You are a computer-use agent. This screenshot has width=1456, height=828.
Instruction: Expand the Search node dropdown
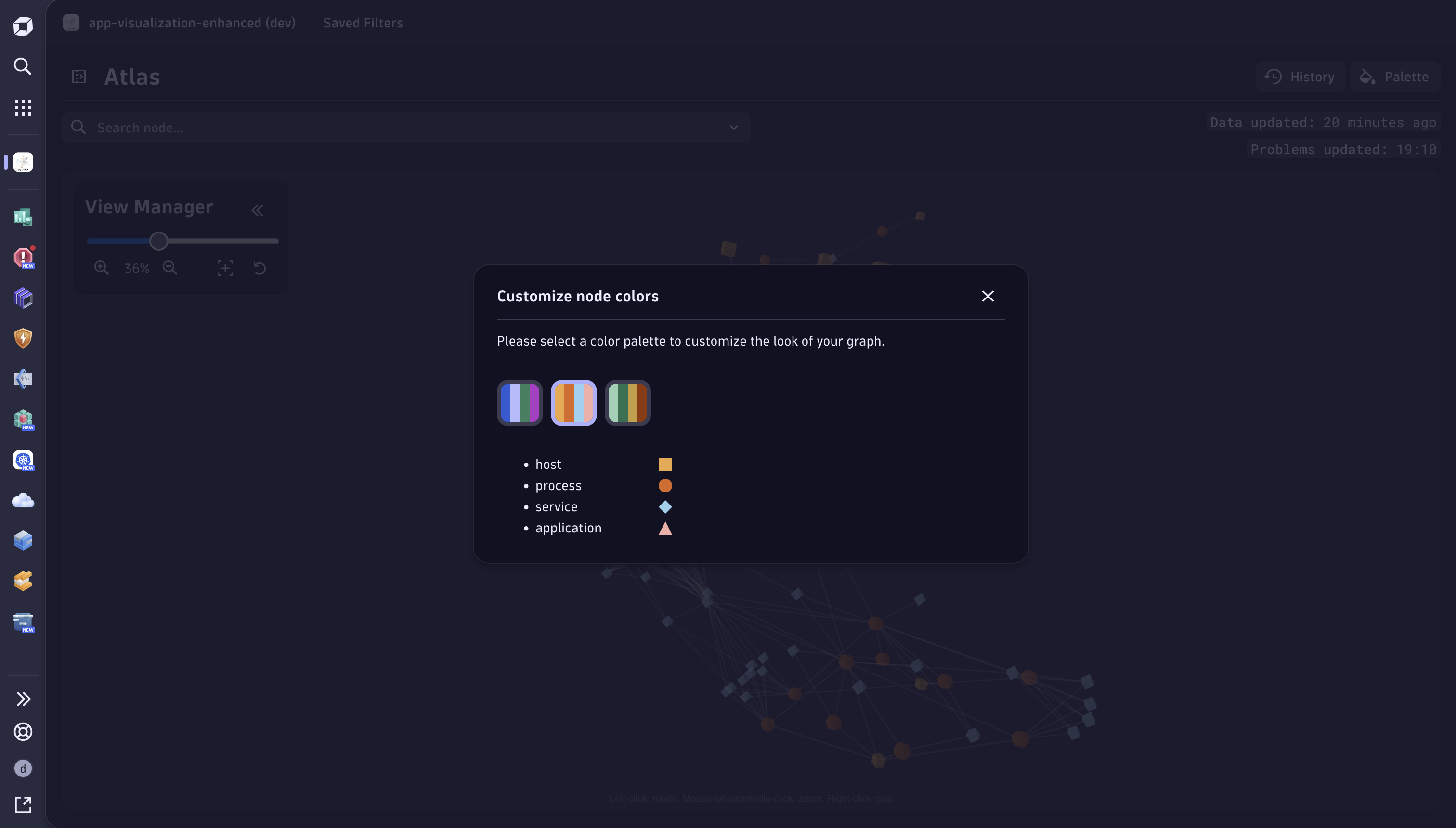(733, 128)
